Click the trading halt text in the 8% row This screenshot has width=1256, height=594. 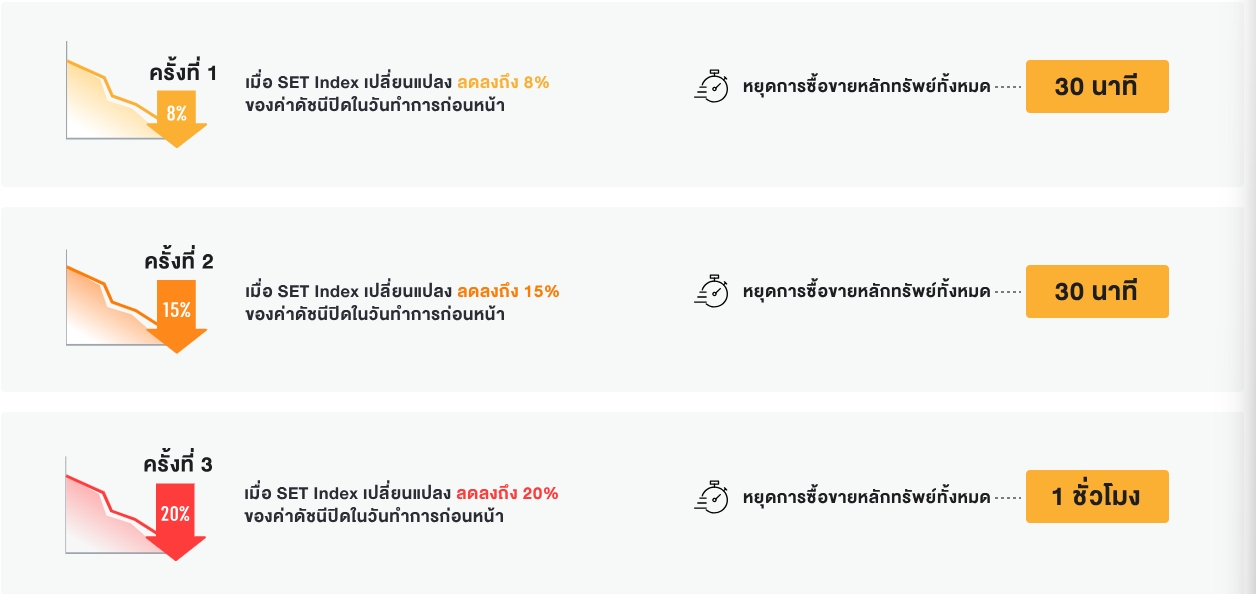point(866,87)
